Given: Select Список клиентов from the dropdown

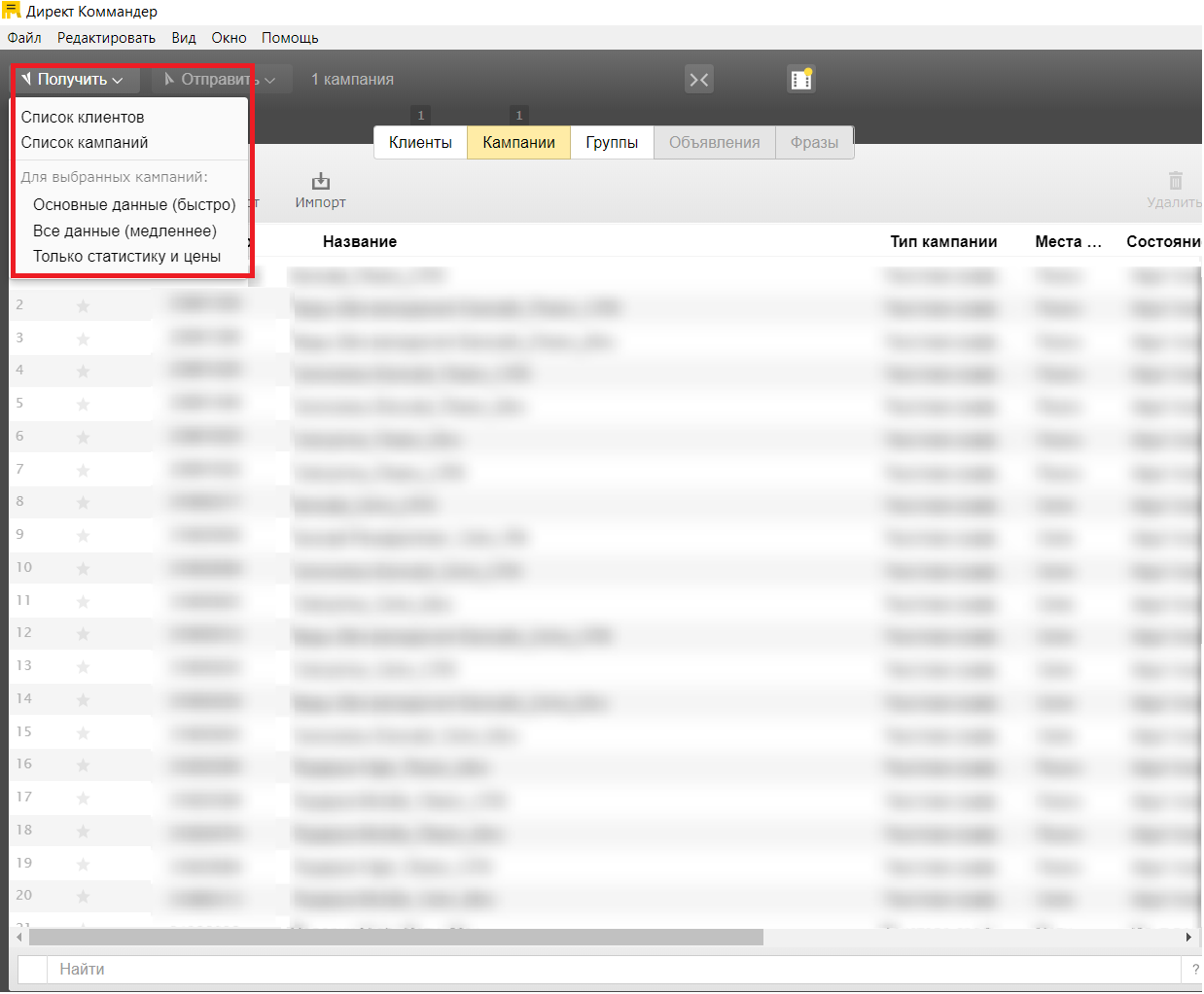Looking at the screenshot, I should click(x=83, y=117).
